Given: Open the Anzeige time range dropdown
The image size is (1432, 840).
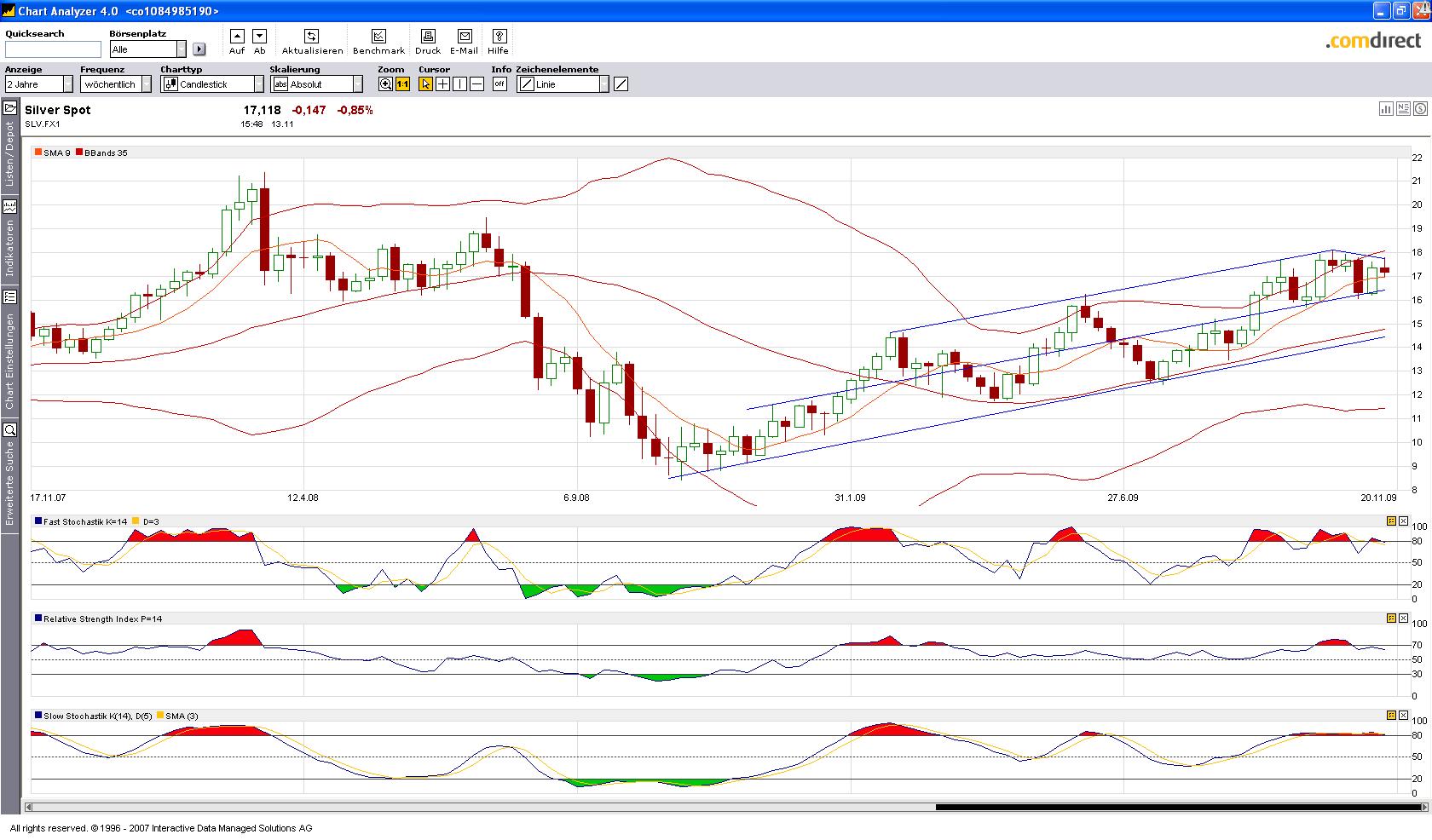Looking at the screenshot, I should point(68,84).
